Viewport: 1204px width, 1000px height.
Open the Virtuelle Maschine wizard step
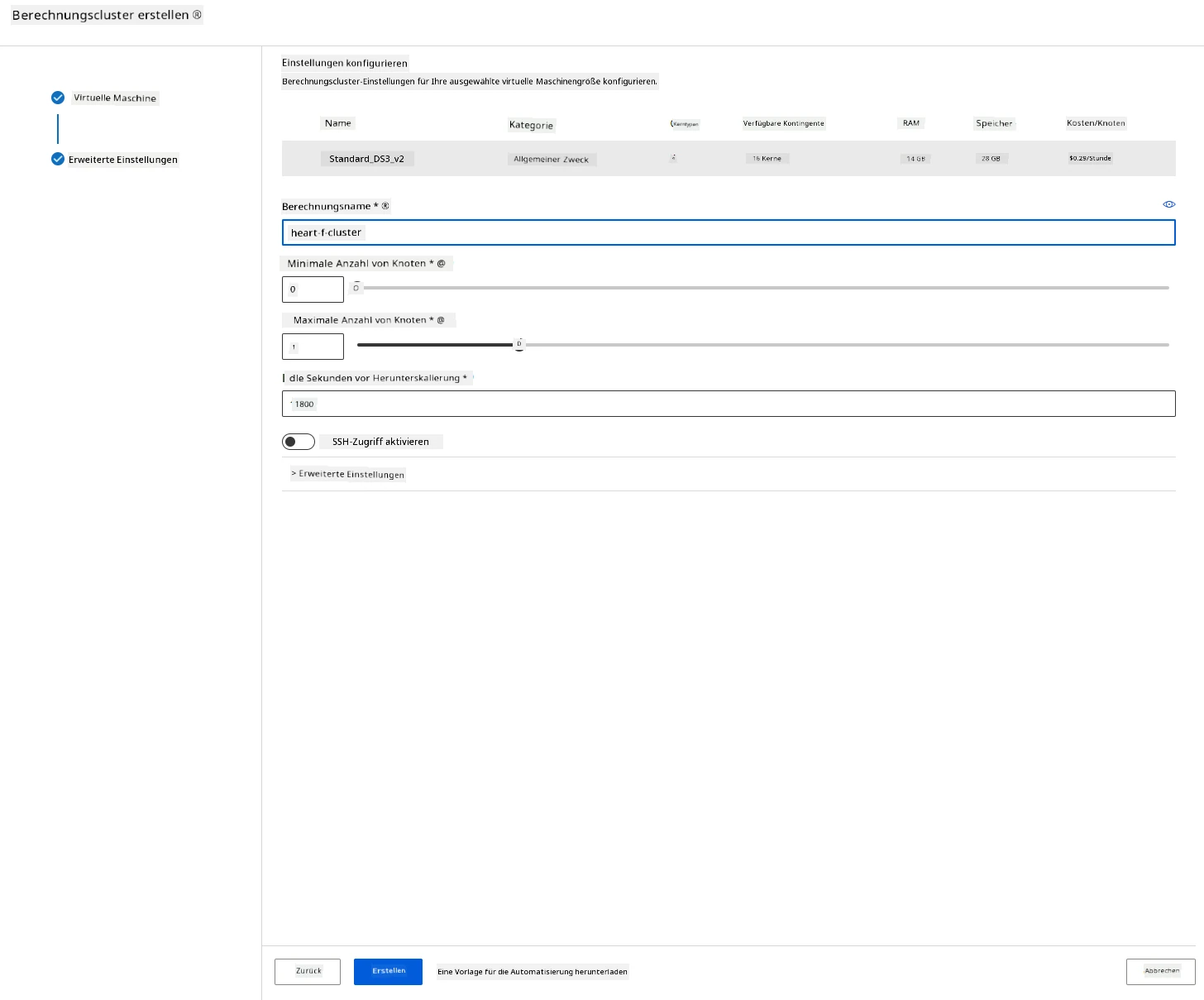point(115,98)
